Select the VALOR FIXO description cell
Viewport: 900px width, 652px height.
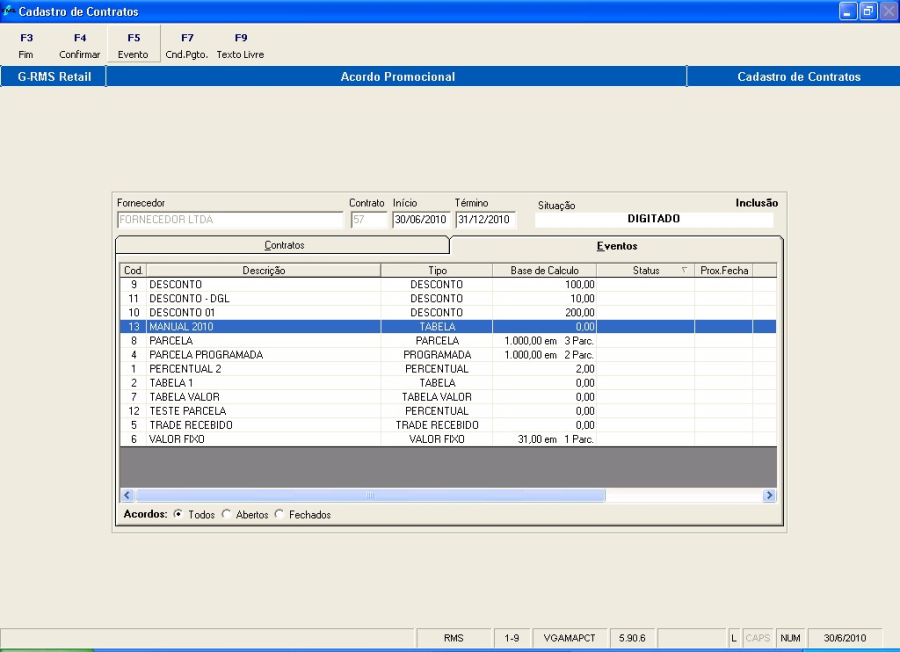263,439
